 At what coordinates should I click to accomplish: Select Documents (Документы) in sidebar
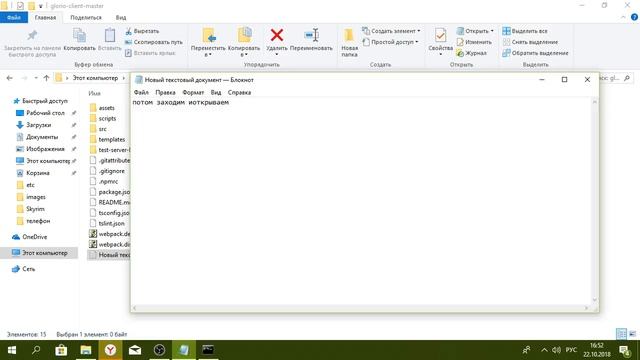[x=42, y=137]
